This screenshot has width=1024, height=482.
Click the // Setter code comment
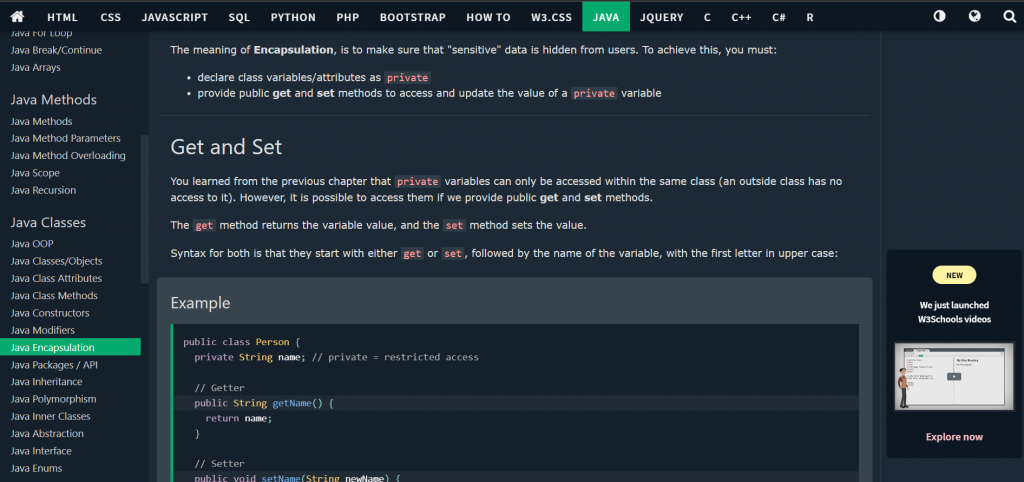click(219, 464)
